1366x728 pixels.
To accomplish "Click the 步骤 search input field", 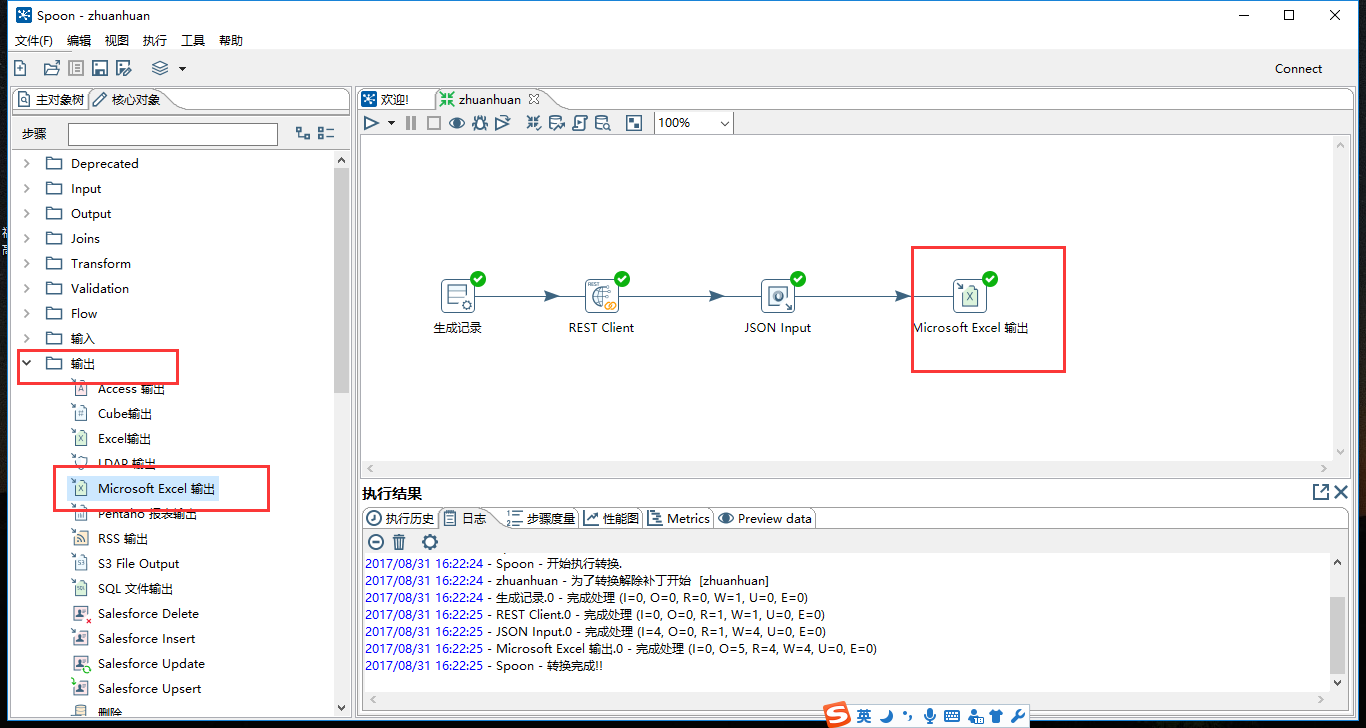I will pos(172,134).
